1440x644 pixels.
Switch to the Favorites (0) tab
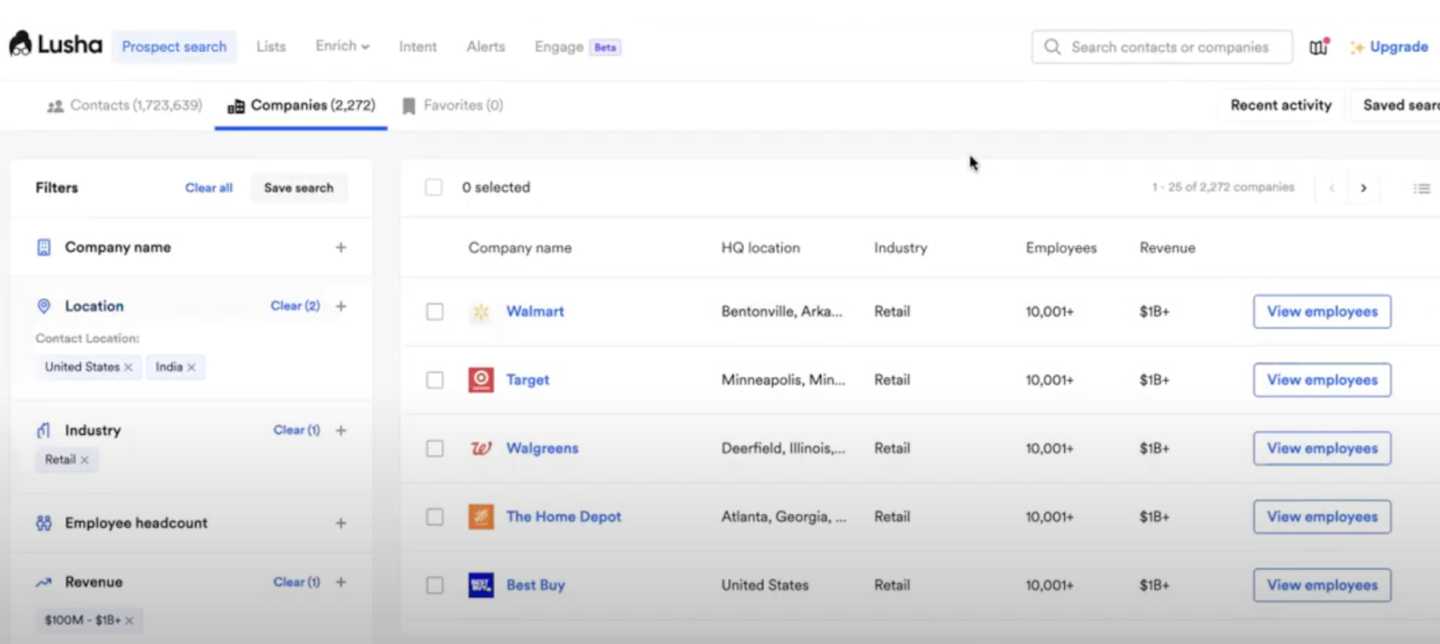452,105
